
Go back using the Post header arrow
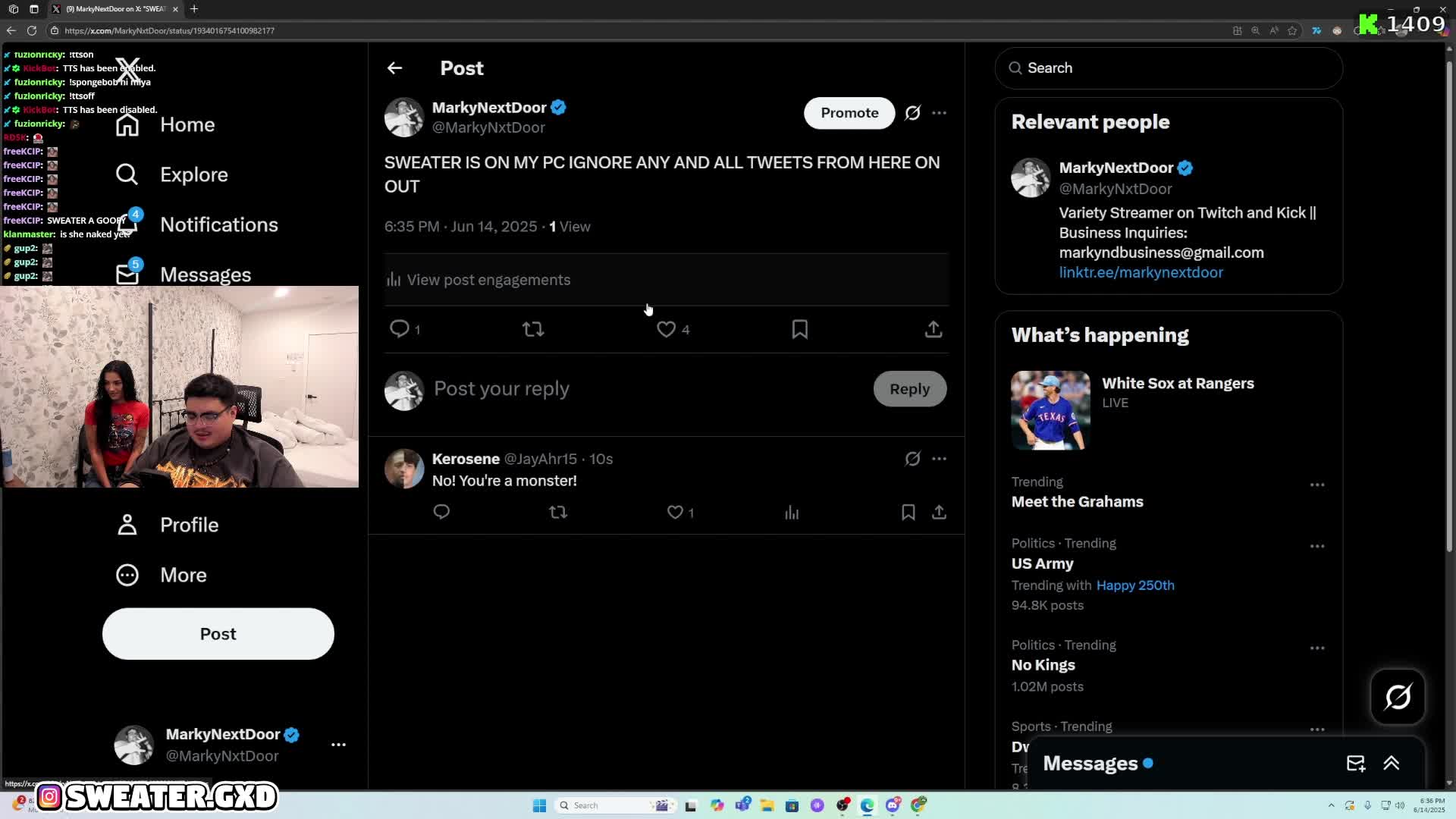click(394, 68)
